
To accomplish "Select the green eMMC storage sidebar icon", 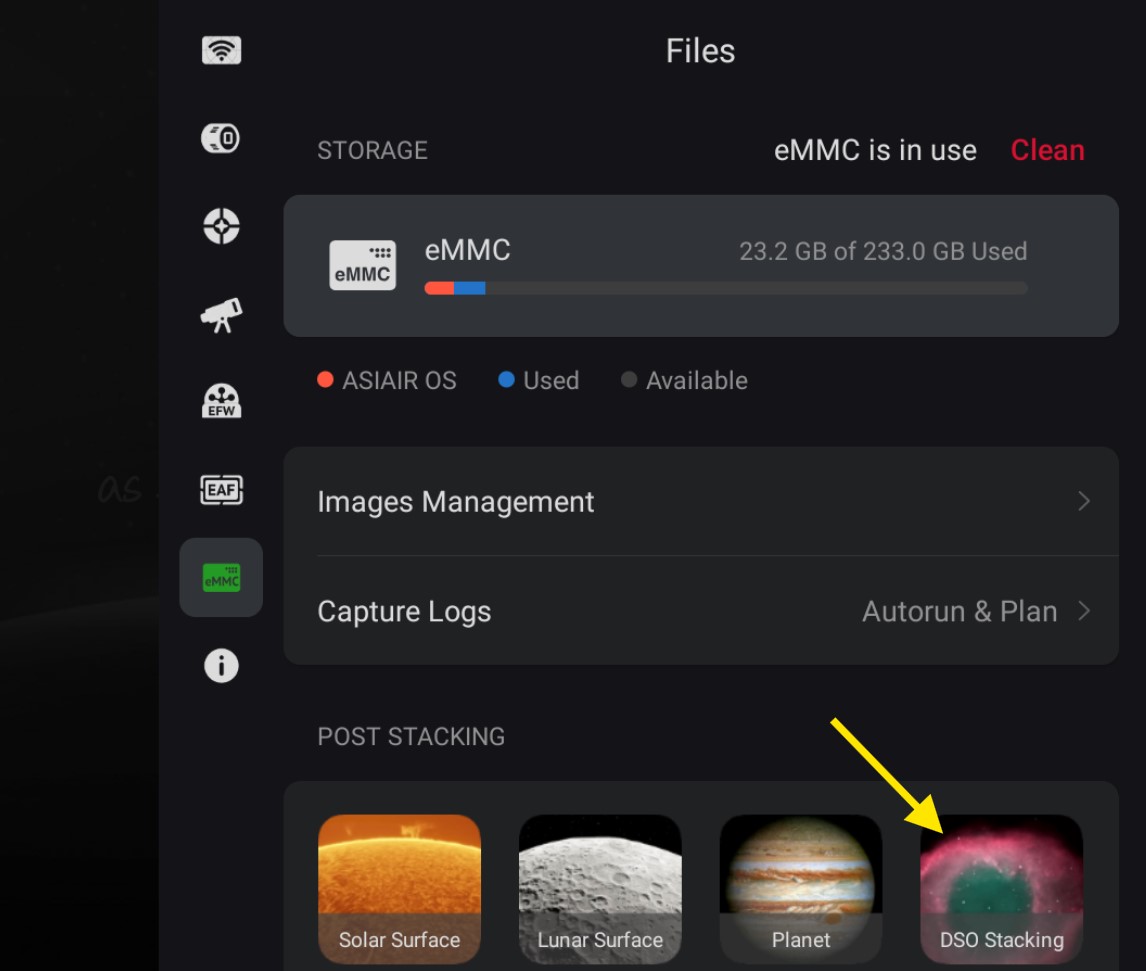I will click(221, 578).
